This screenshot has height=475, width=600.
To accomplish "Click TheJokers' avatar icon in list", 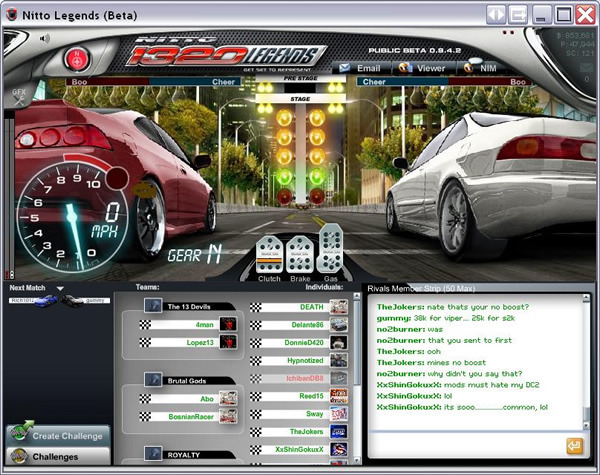I will coord(339,431).
